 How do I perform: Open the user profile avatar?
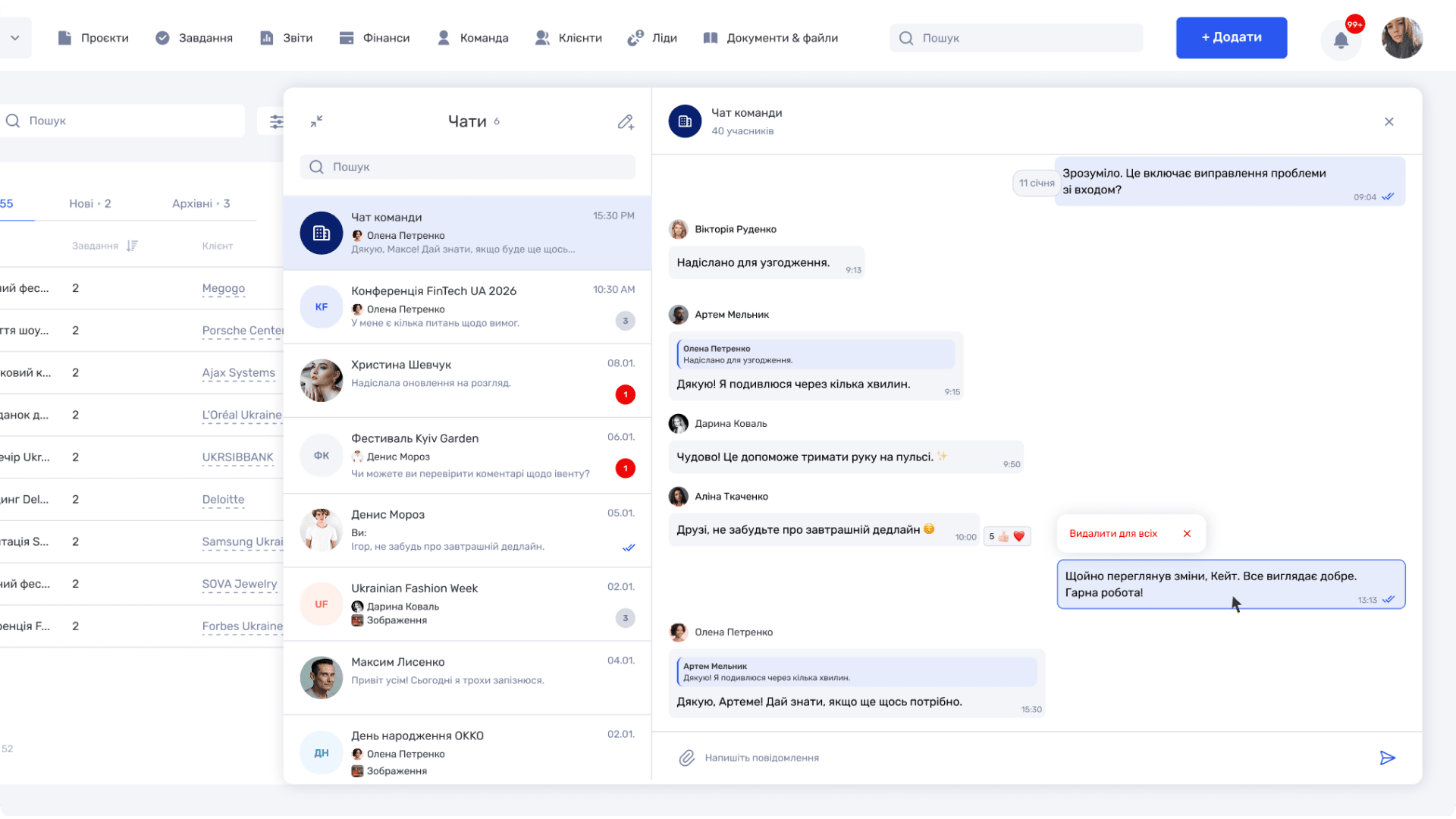(x=1402, y=38)
